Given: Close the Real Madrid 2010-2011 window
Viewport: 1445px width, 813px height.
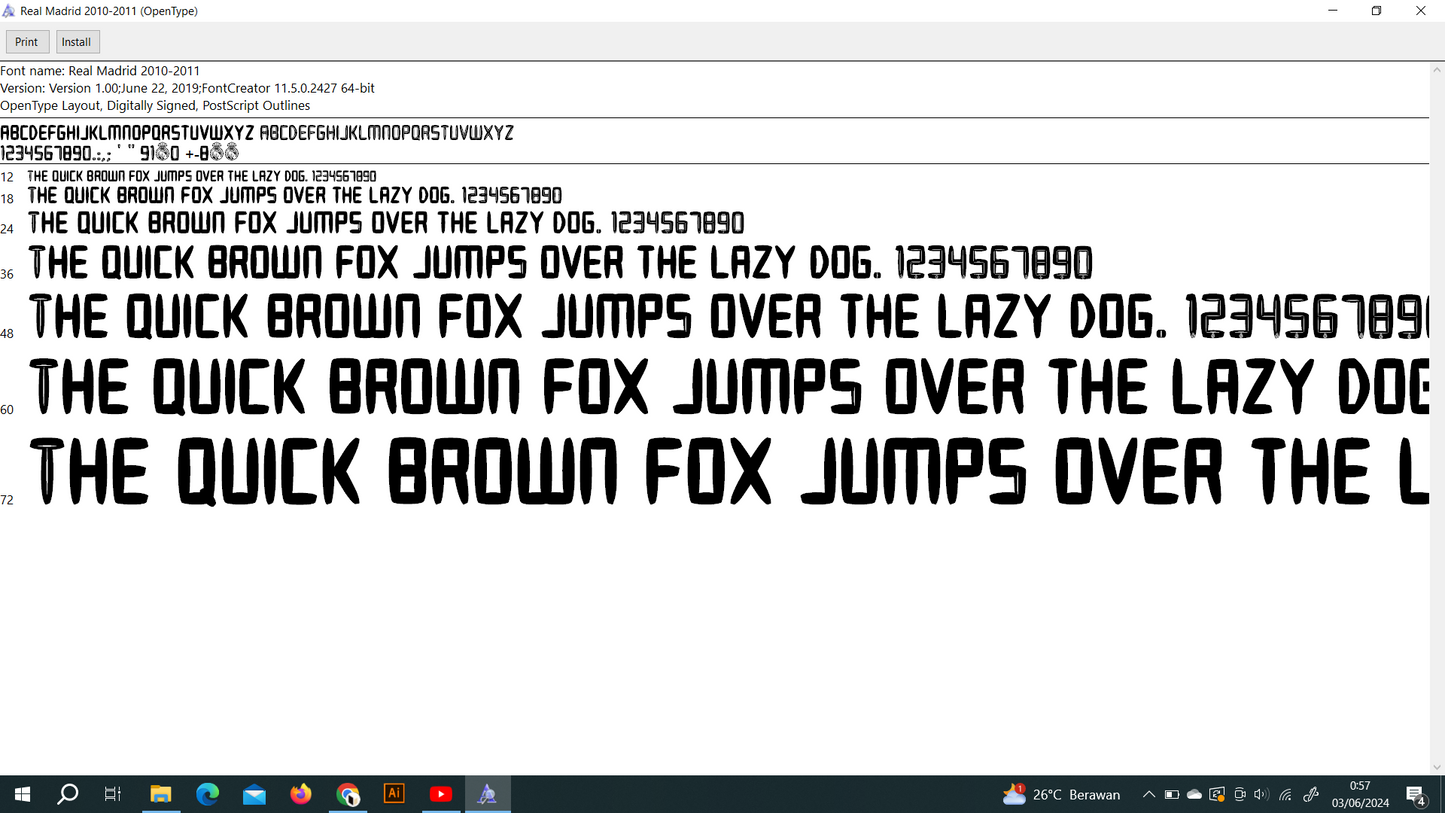Looking at the screenshot, I should click(x=1421, y=11).
